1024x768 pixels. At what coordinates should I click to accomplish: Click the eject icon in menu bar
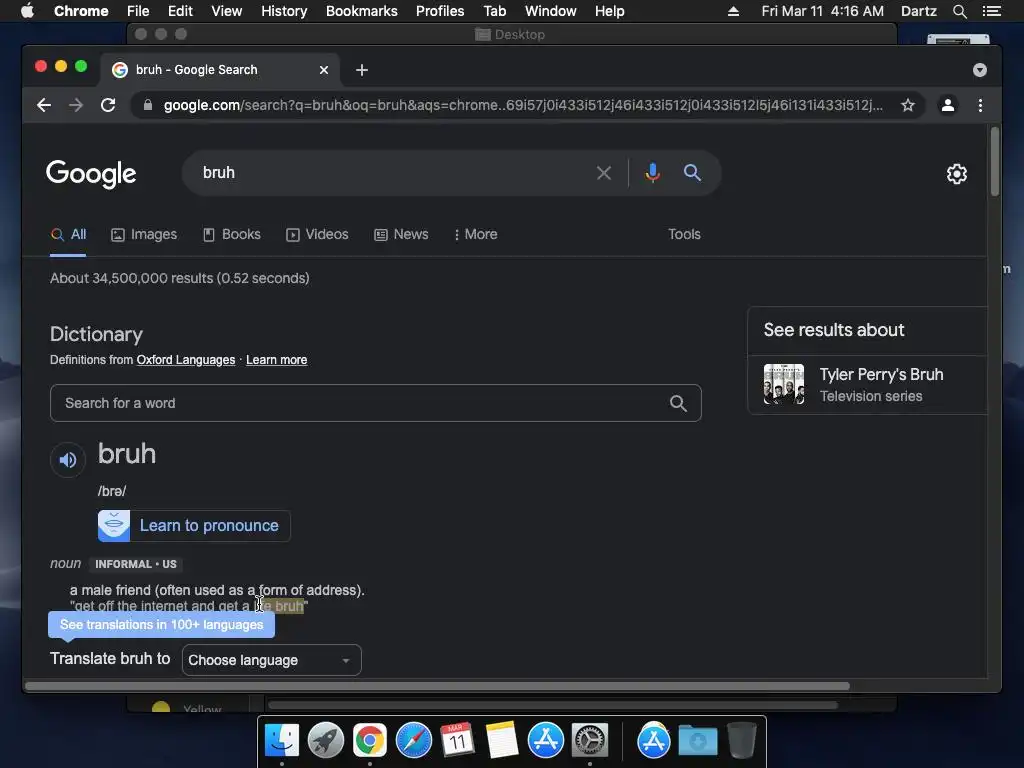(x=733, y=11)
